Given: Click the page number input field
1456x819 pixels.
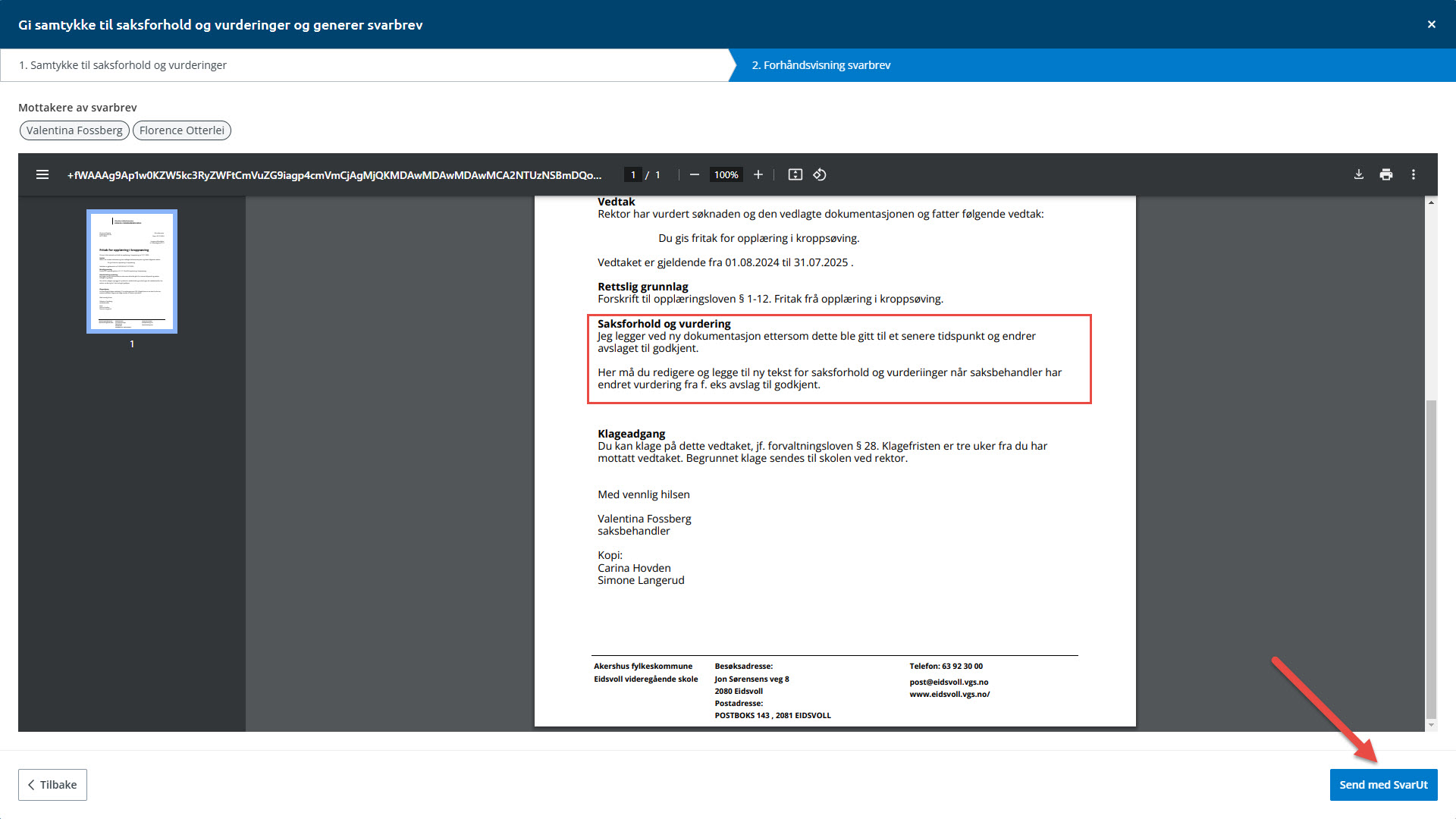Looking at the screenshot, I should [633, 174].
